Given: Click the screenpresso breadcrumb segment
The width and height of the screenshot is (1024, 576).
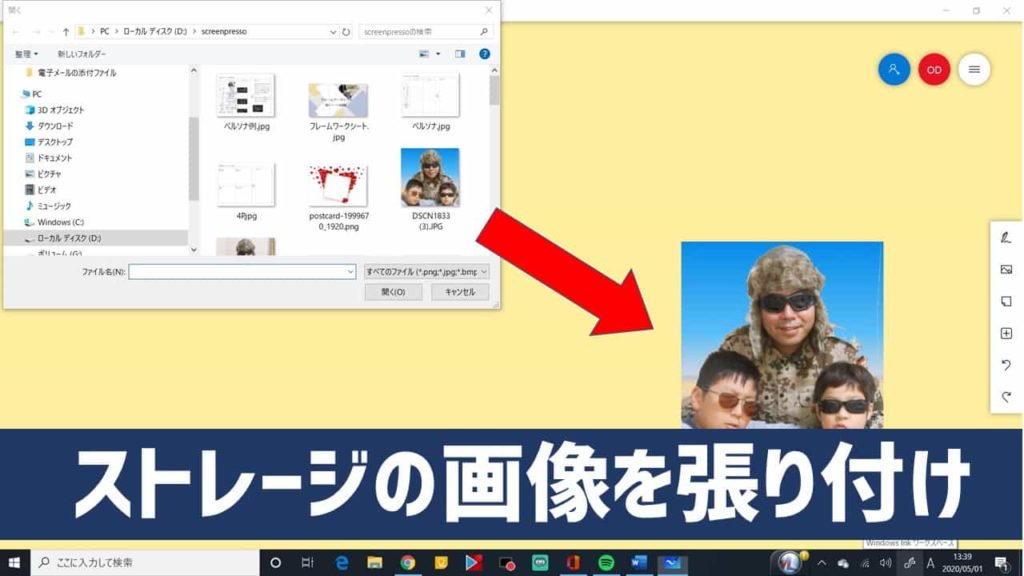Looking at the screenshot, I should coord(224,31).
